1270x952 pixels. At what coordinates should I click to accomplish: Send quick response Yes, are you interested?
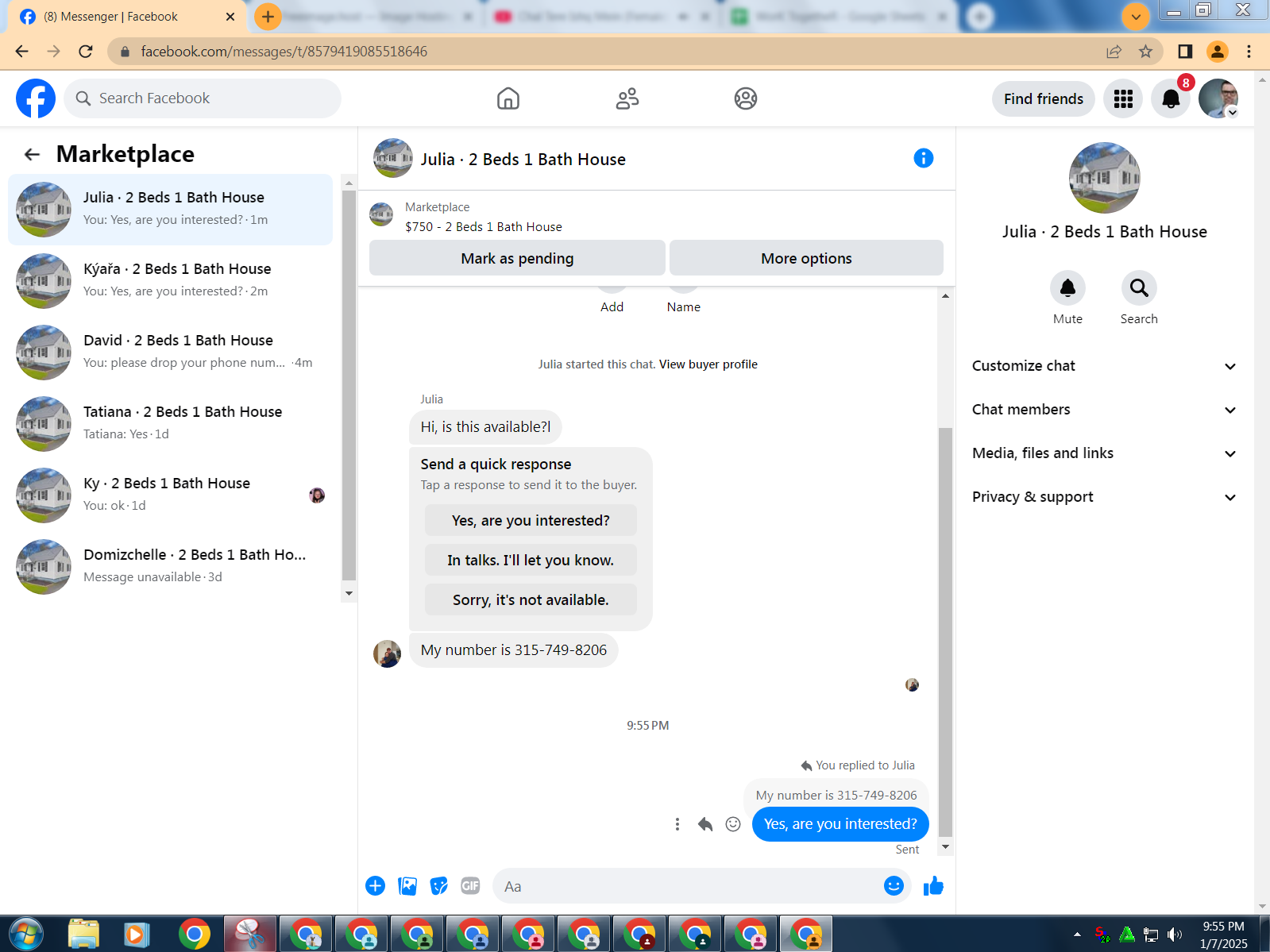pyautogui.click(x=531, y=521)
